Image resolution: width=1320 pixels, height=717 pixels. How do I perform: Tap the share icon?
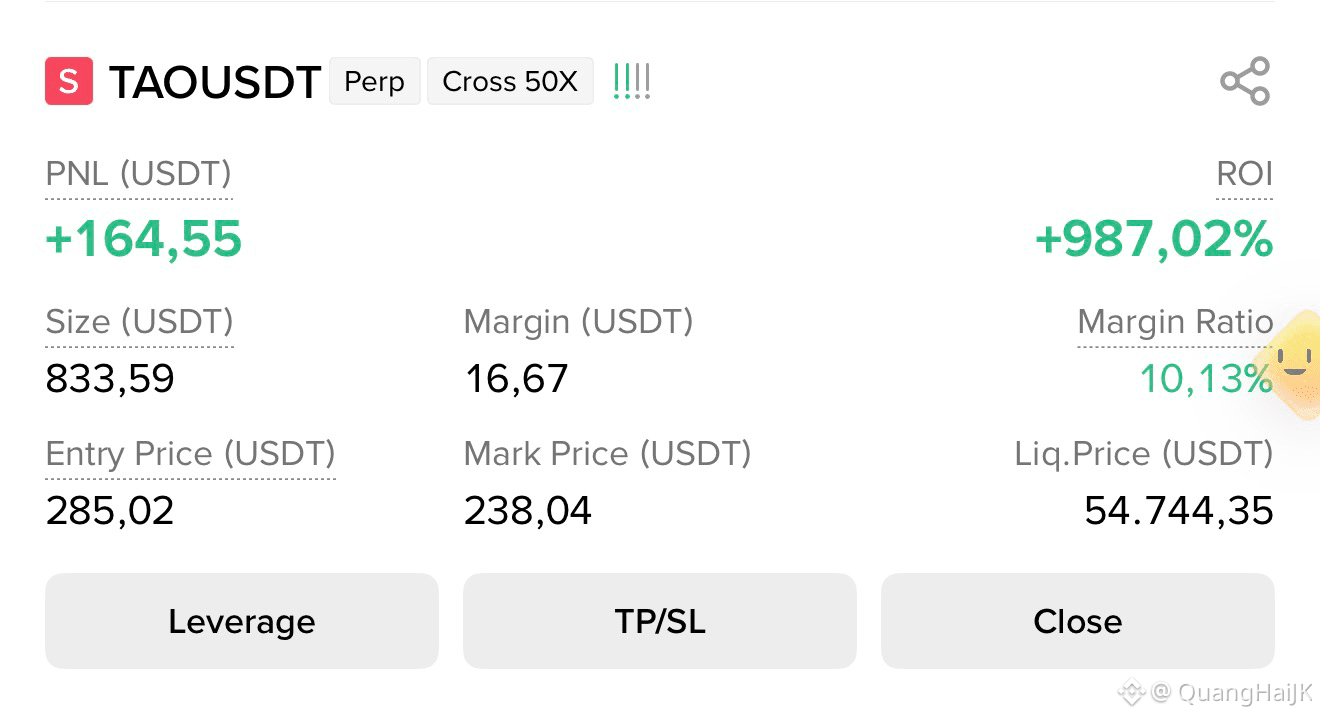(x=1245, y=81)
